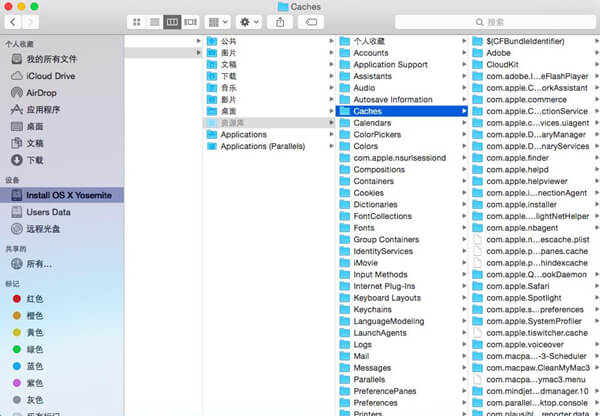Select Install OS X Yosemite volume
Screen dimensions: 600x416
coord(62,195)
